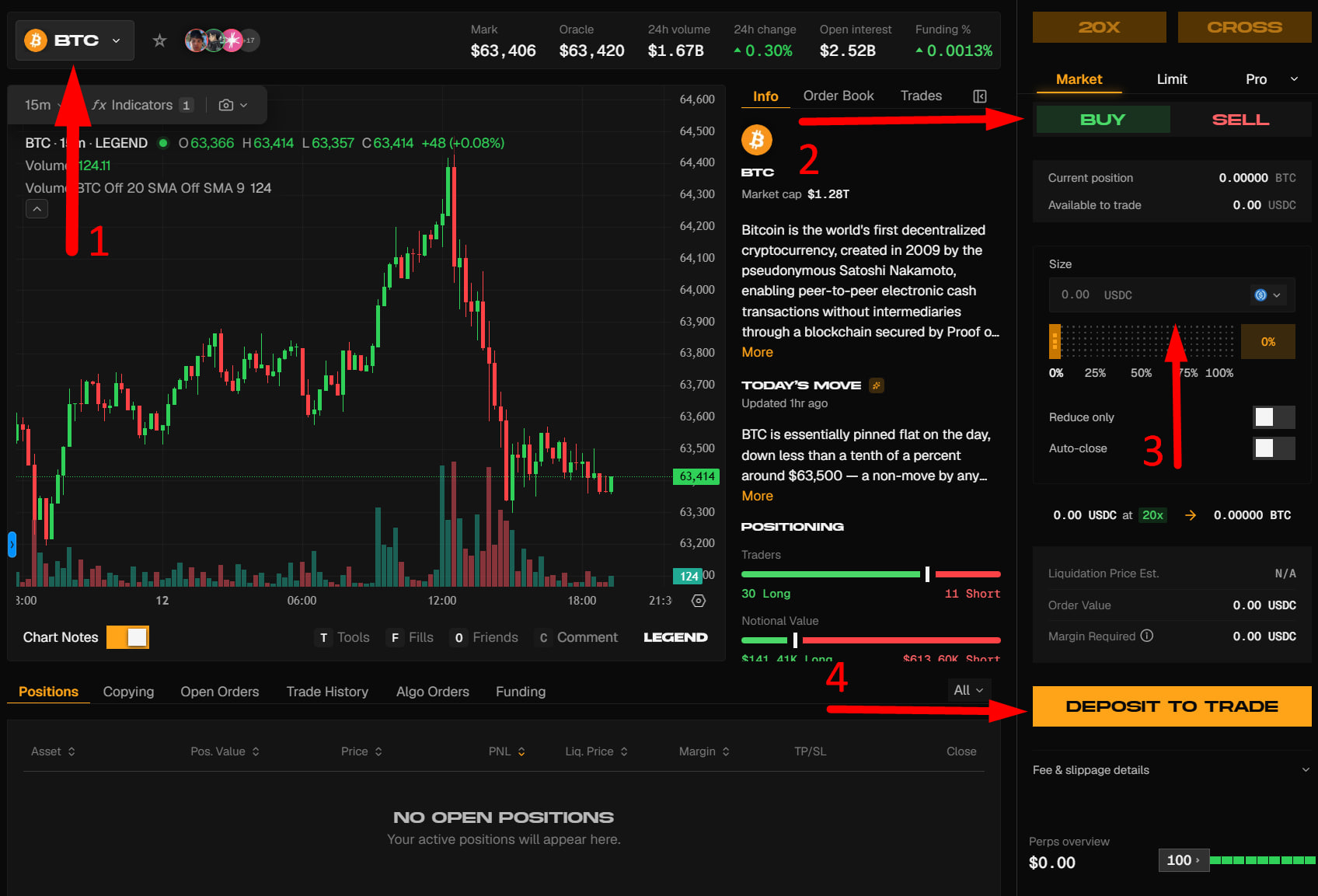Click the Margin Required info icon
Screen dimensions: 1318x896
[x=1147, y=636]
